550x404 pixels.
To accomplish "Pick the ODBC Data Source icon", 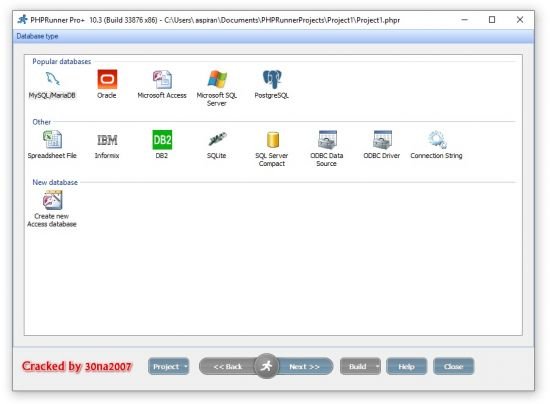I will (327, 140).
